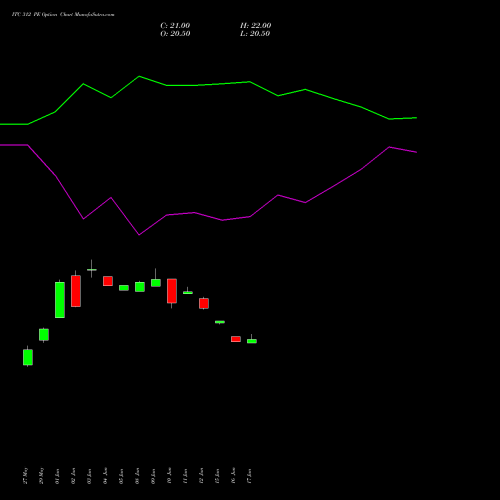
Task: Select the 17 Jun date label
Action: tap(250, 476)
